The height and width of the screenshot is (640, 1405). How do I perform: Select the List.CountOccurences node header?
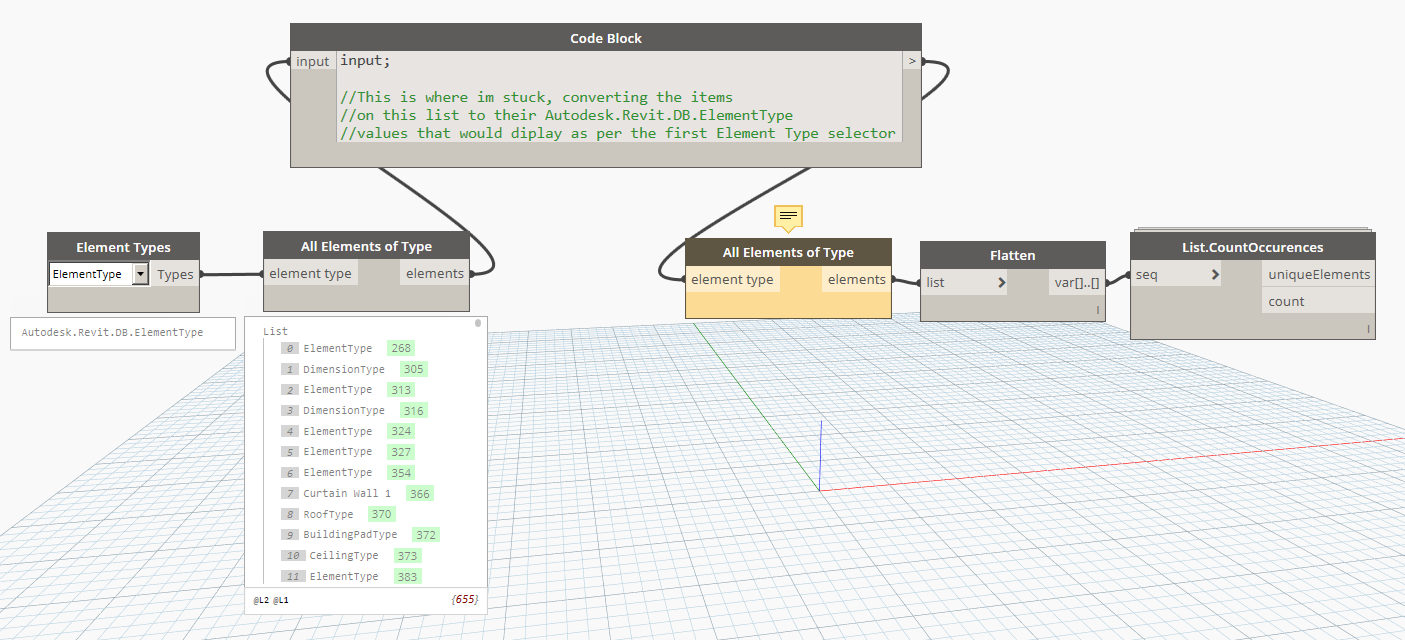click(1253, 247)
